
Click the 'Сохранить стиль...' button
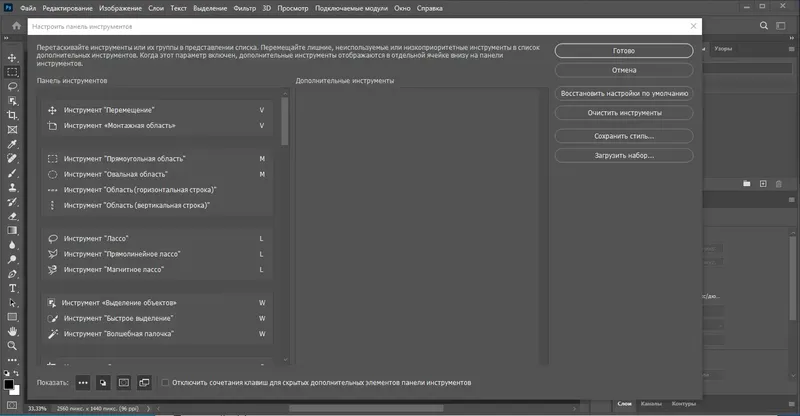[x=624, y=136]
